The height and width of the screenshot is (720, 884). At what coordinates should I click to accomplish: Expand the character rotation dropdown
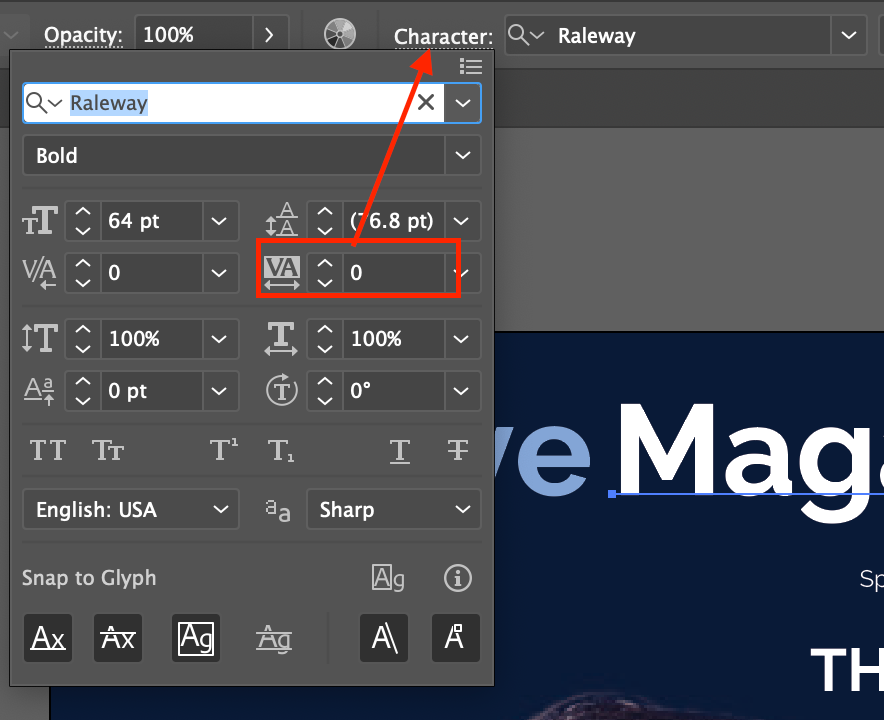[462, 391]
